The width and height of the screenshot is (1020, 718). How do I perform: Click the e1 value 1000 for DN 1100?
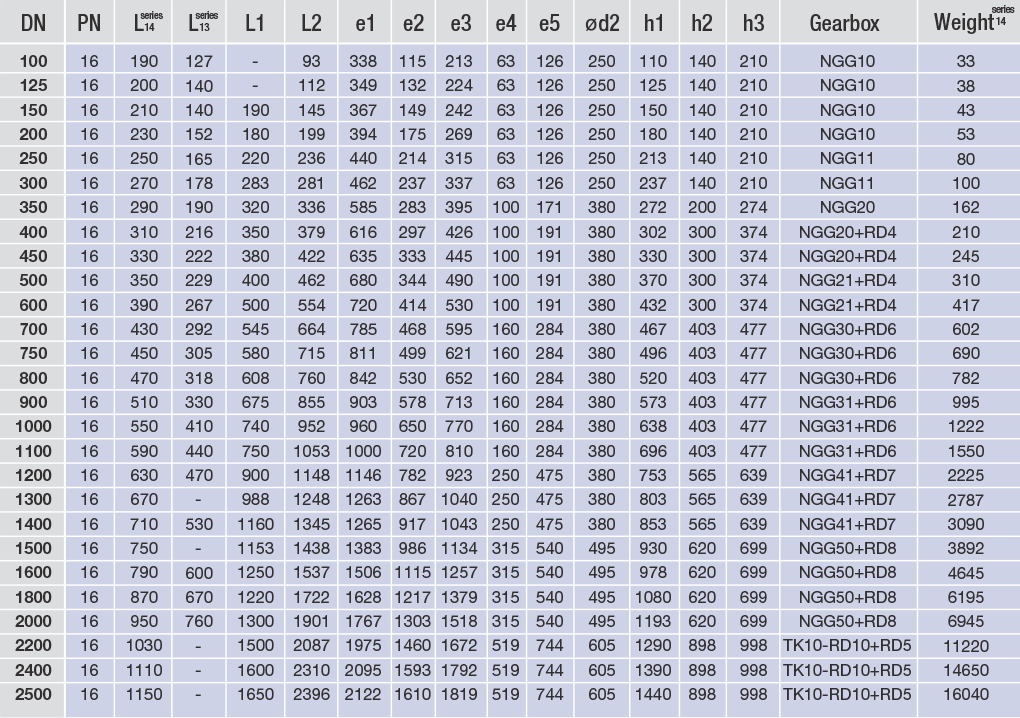363,450
